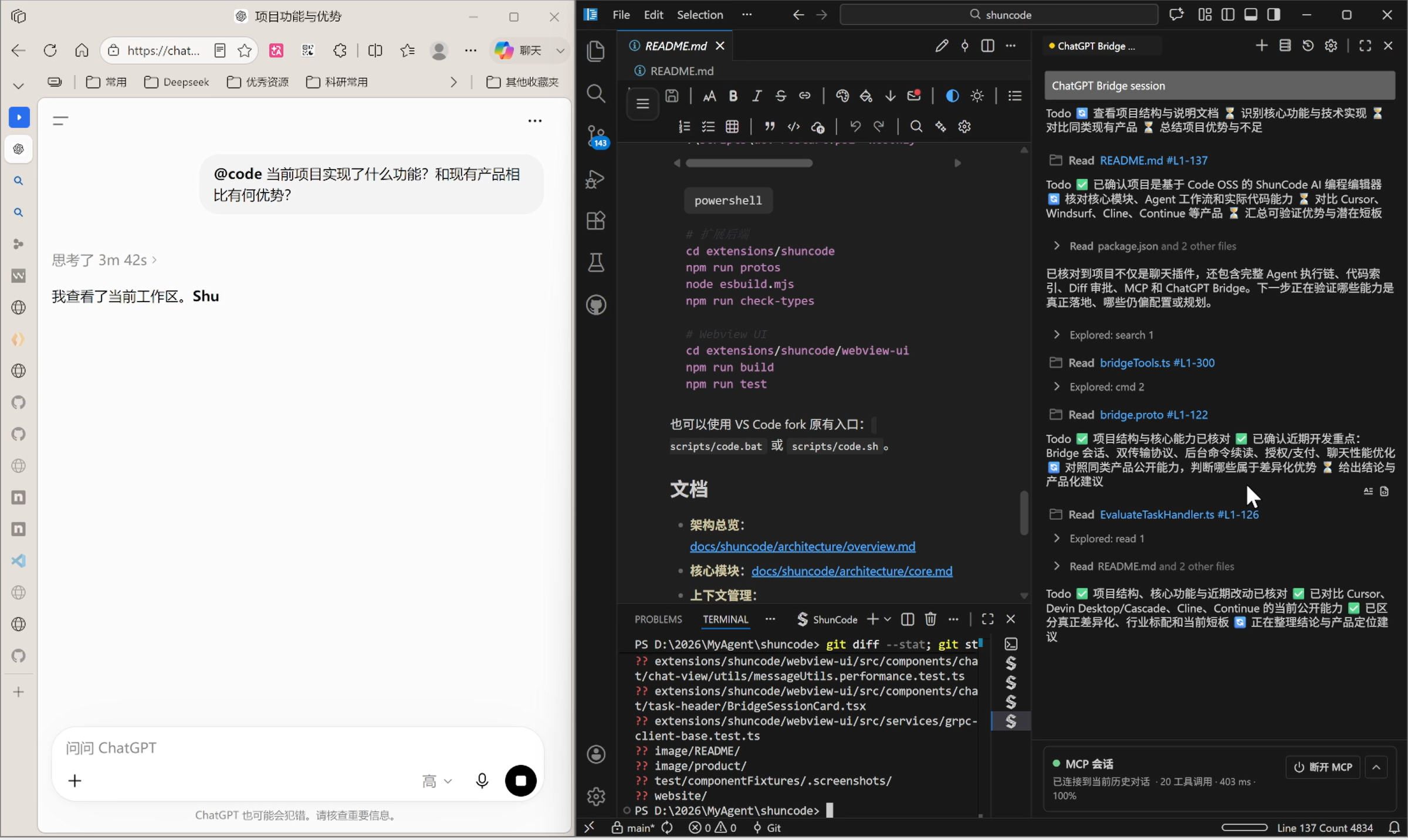The width and height of the screenshot is (1408, 840).
Task: Open the model effort dropdown labeled 高
Action: pos(437,781)
